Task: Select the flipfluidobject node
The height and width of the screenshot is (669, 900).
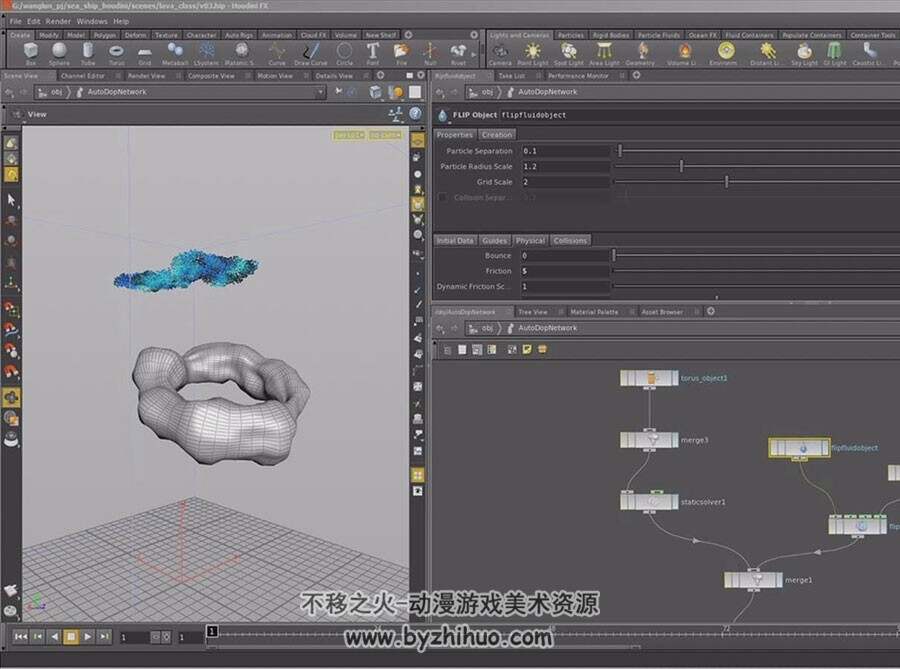Action: pos(799,448)
